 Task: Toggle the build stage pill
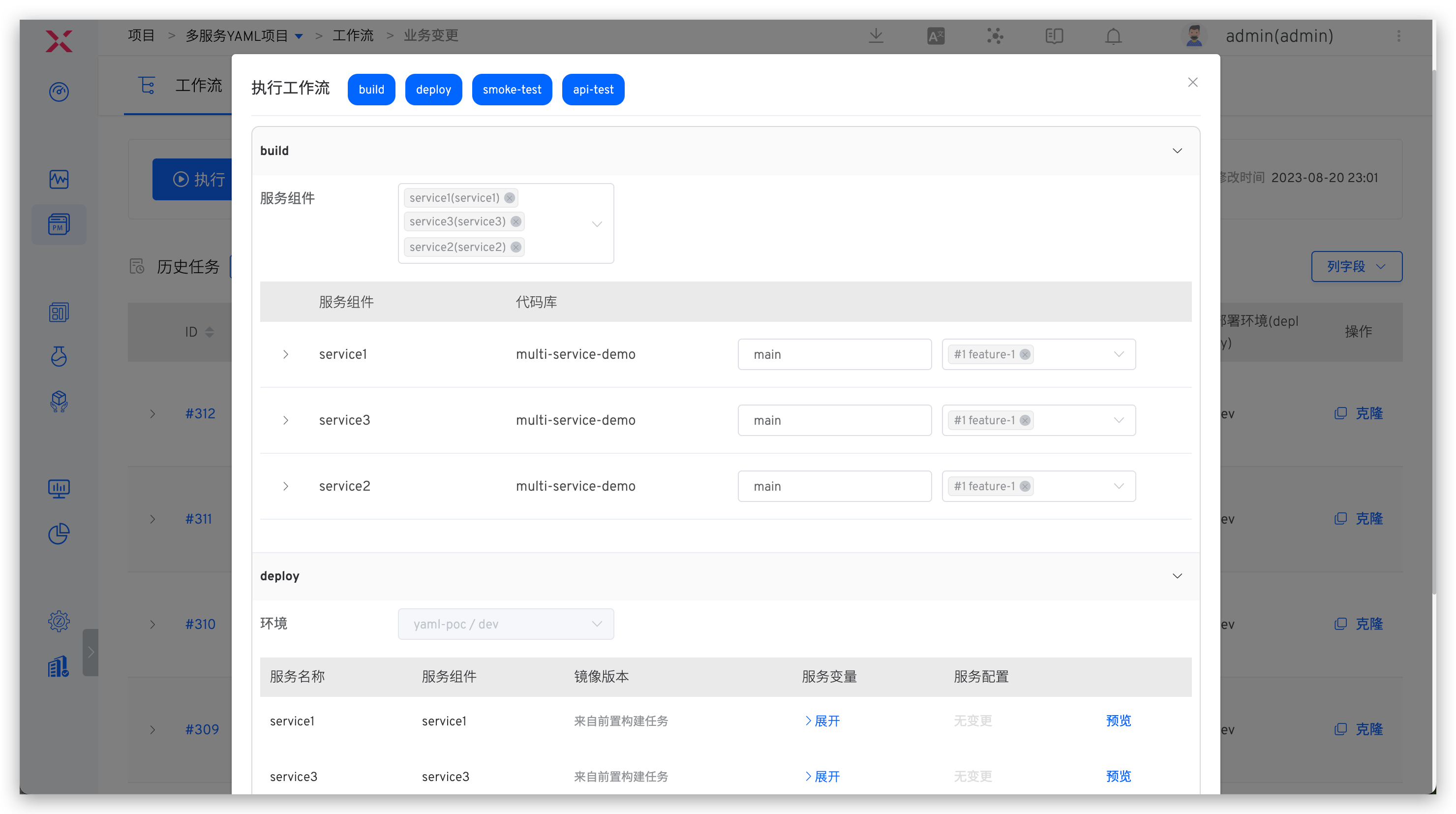click(371, 90)
